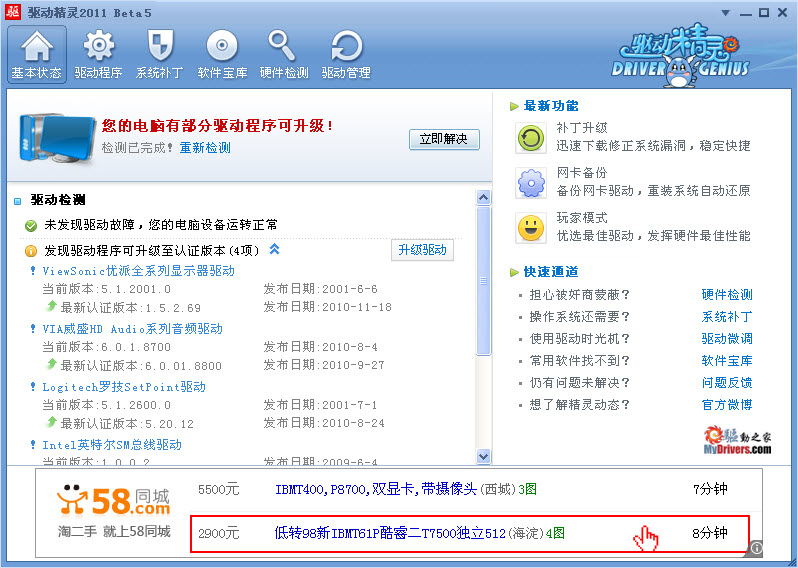This screenshot has height=568, width=798.
Task: Click the 官方微博 link
Action: 727,405
